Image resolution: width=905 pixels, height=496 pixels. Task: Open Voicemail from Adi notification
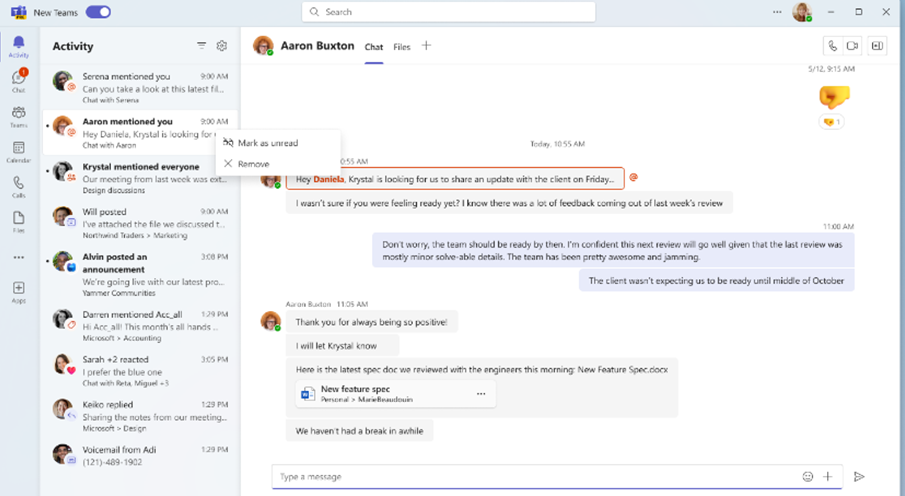click(140, 455)
